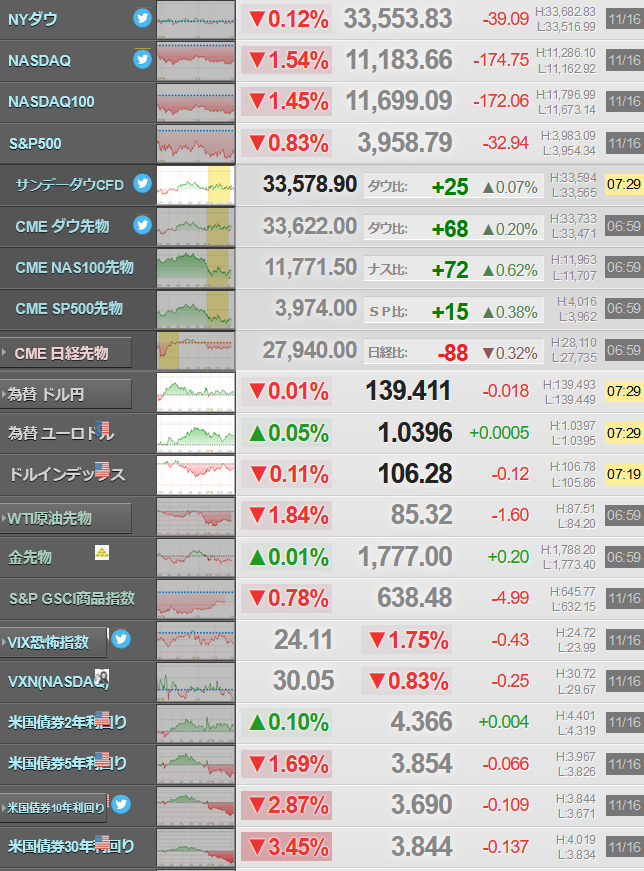Click the Twitter icon beside NASDAQ
Image resolution: width=644 pixels, height=871 pixels.
point(142,59)
